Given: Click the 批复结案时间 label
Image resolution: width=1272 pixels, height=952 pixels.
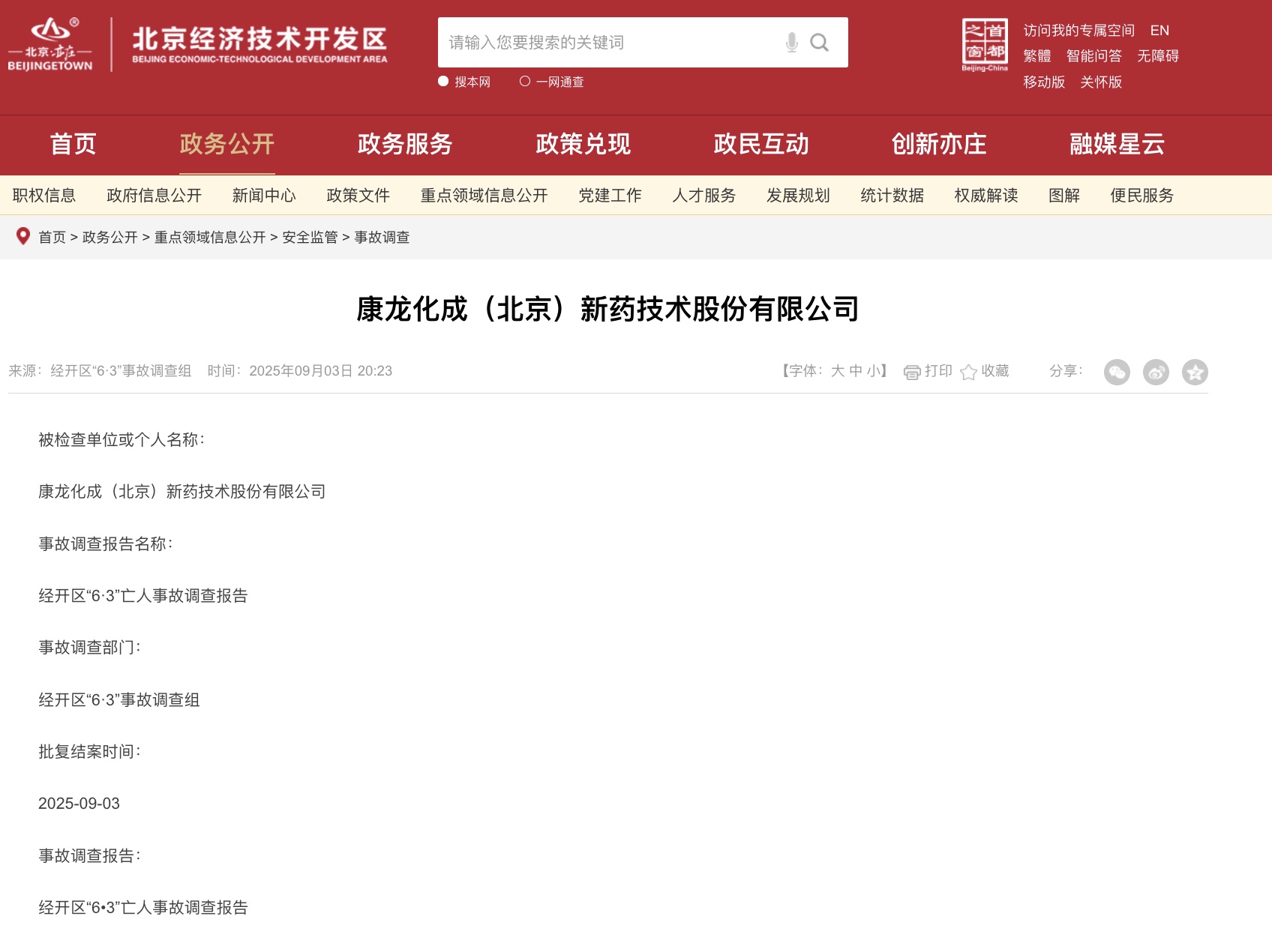Looking at the screenshot, I should click(88, 752).
